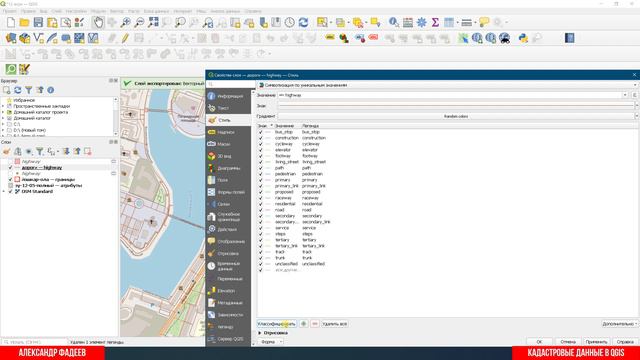The image size is (640, 360).
Task: Switch to the Маски tab
Action: tap(229, 144)
